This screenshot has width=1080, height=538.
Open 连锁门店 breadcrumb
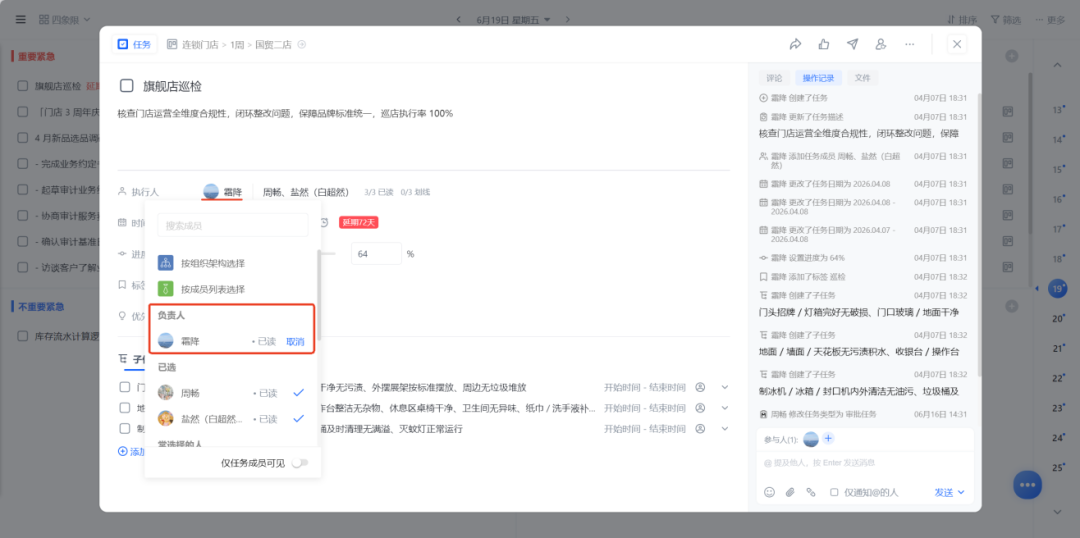[200, 44]
